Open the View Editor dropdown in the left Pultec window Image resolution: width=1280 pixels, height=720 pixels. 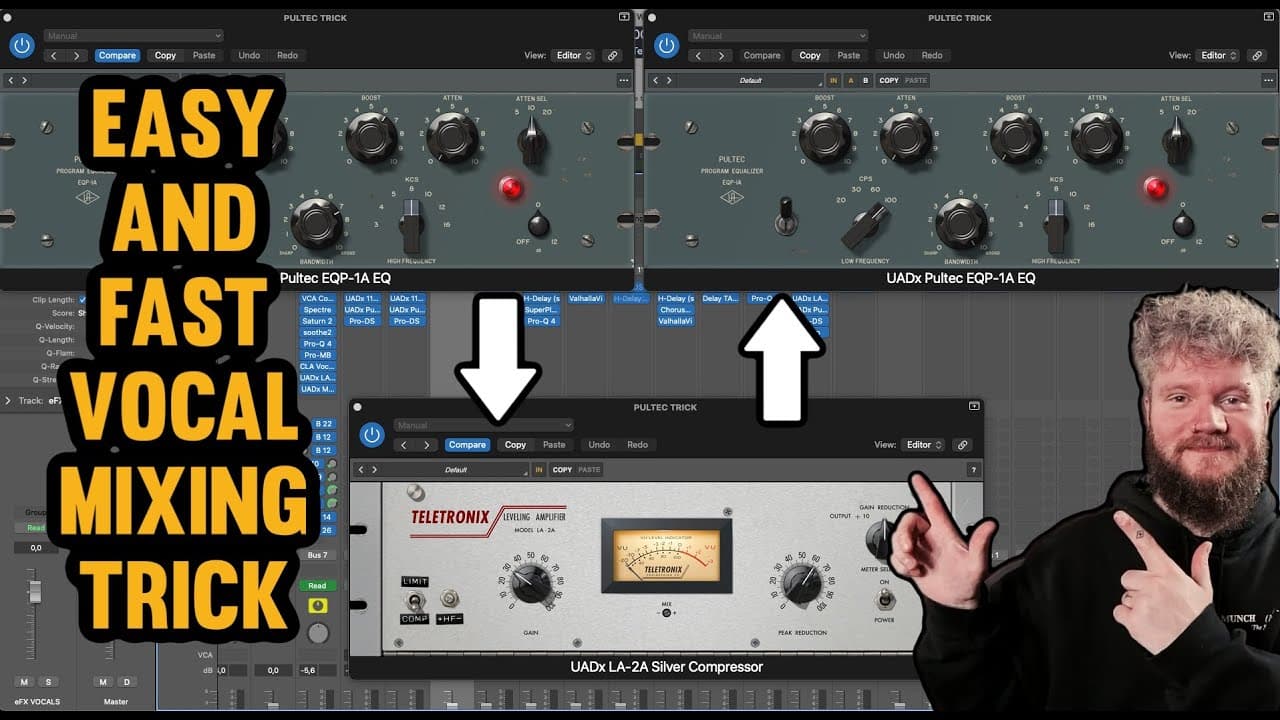pos(574,56)
